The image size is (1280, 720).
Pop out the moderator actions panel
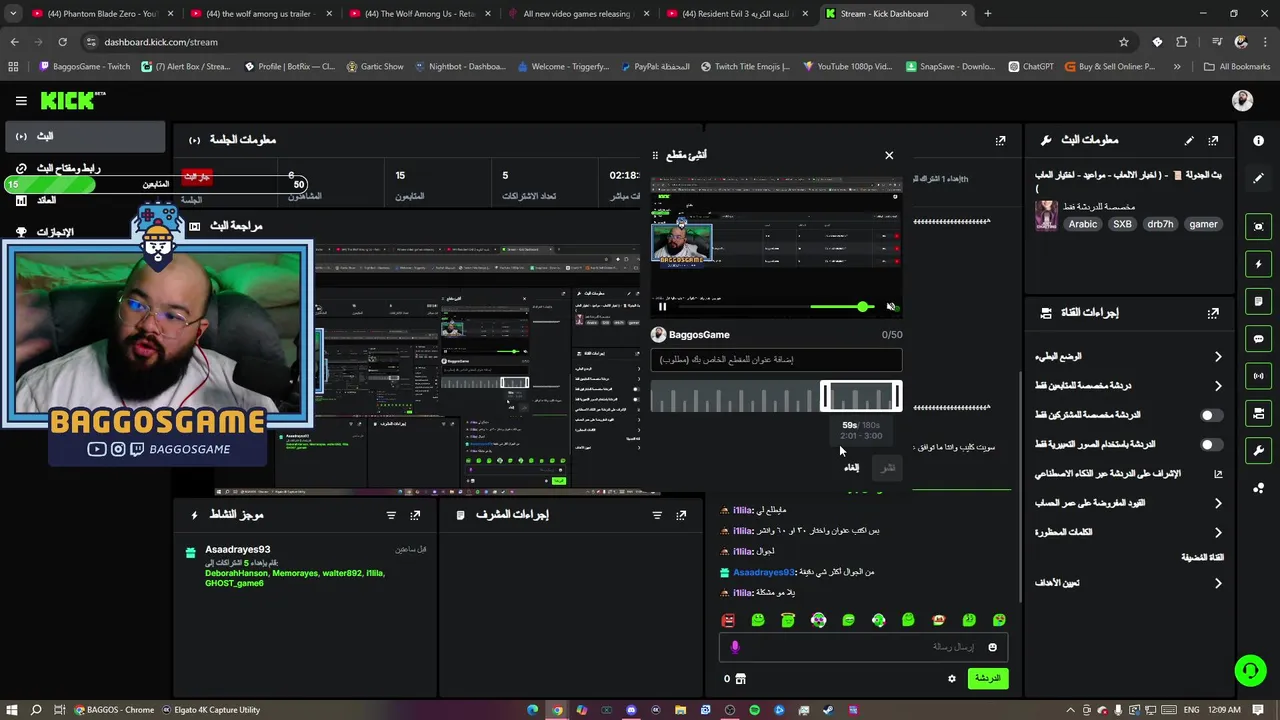(x=681, y=515)
